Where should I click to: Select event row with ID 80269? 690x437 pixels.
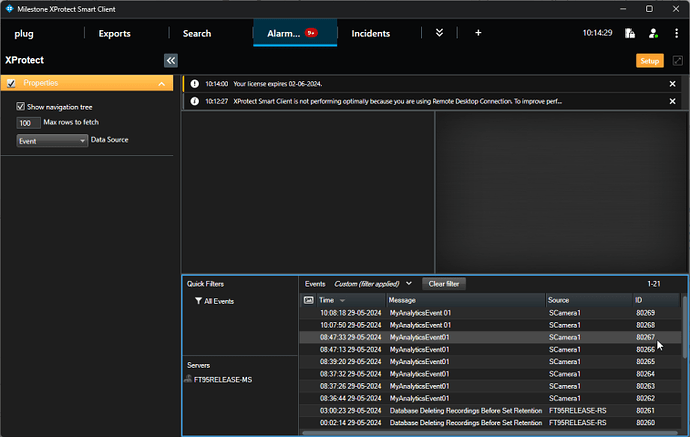tap(490, 313)
